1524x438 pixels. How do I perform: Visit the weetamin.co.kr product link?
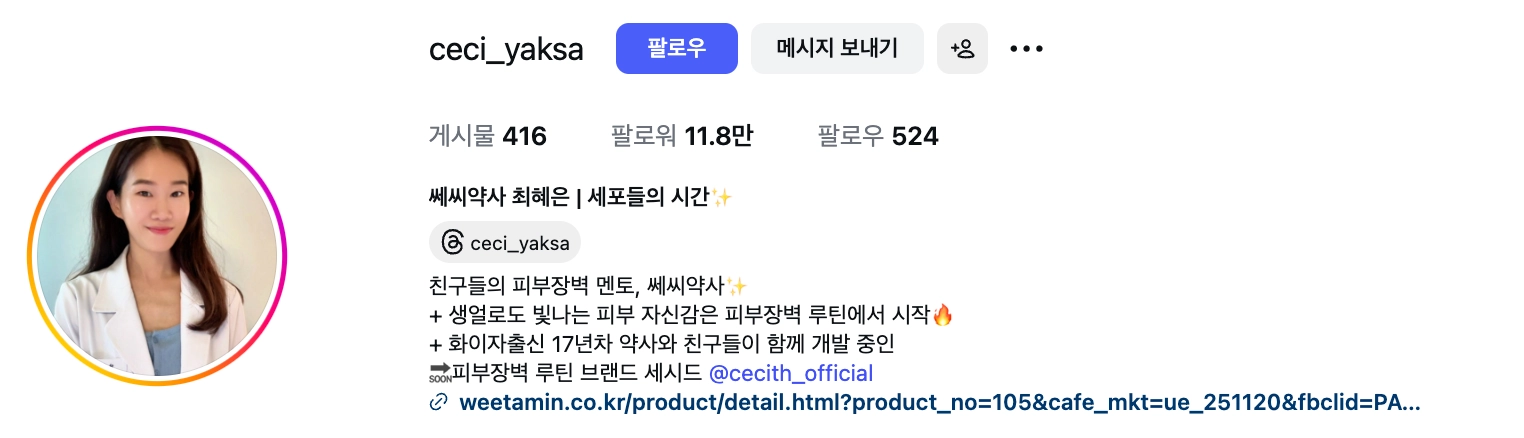click(x=939, y=404)
